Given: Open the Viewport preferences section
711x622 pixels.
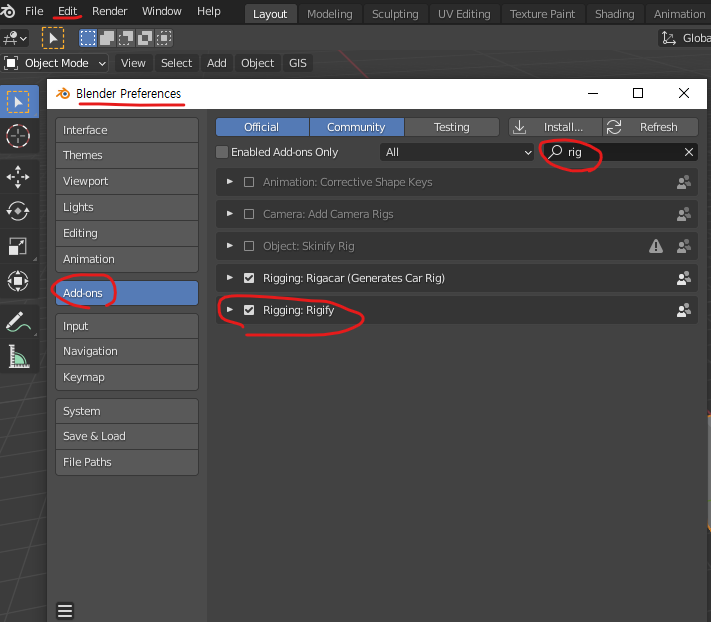Looking at the screenshot, I should tap(127, 181).
